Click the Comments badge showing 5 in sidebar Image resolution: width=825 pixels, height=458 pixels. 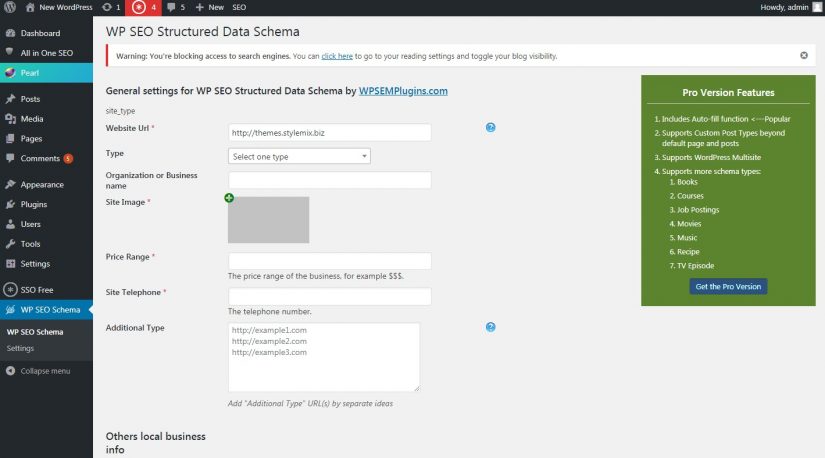pos(68,158)
